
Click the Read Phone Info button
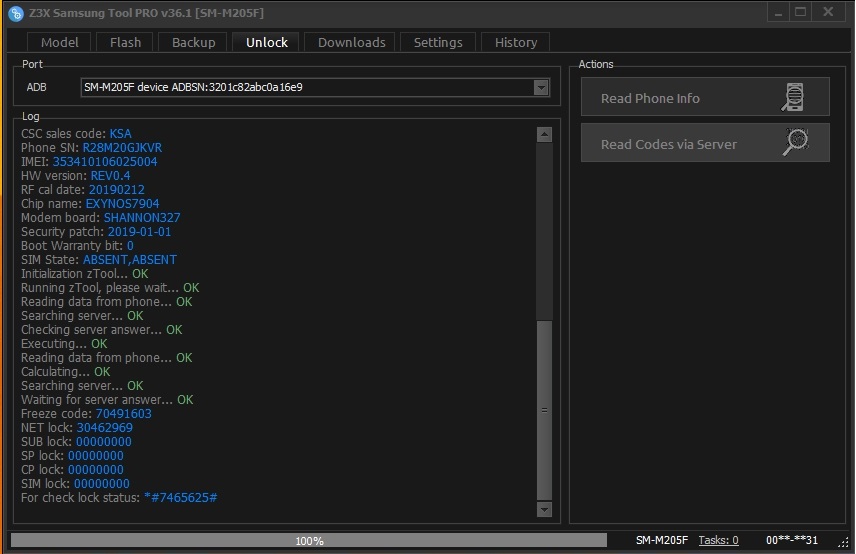(705, 97)
